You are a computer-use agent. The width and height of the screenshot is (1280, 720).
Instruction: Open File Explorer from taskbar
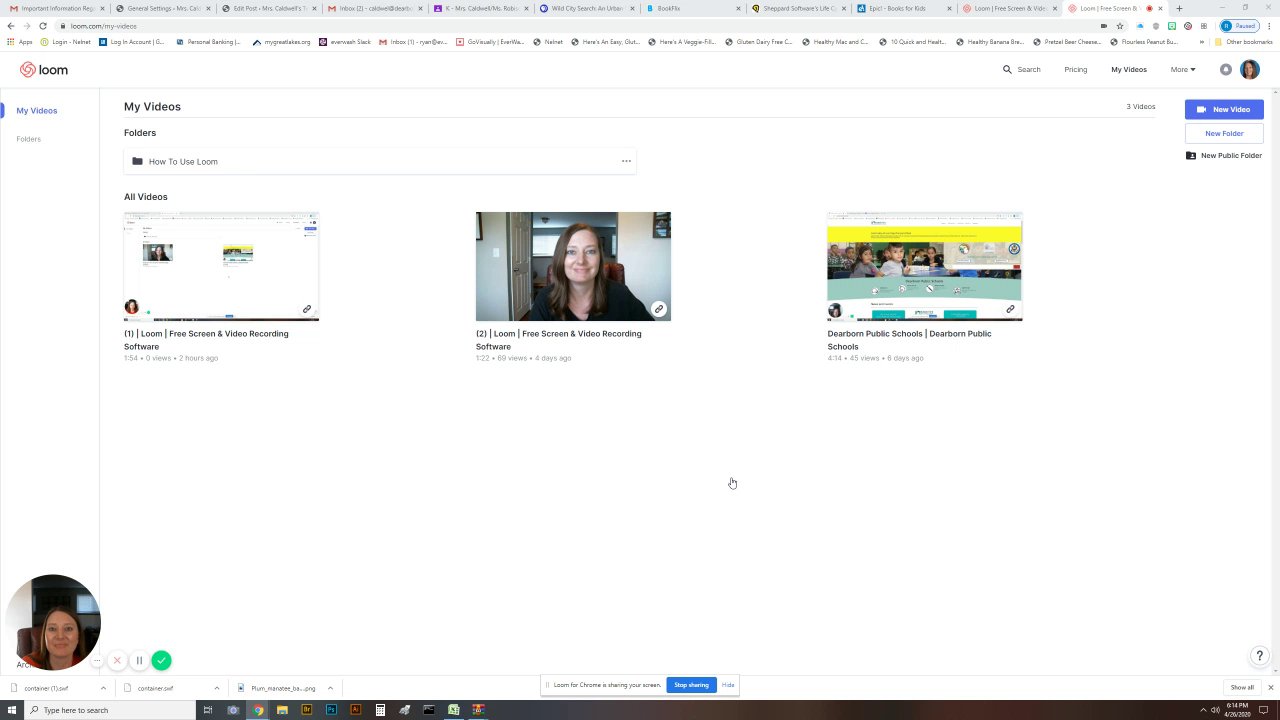click(x=282, y=710)
